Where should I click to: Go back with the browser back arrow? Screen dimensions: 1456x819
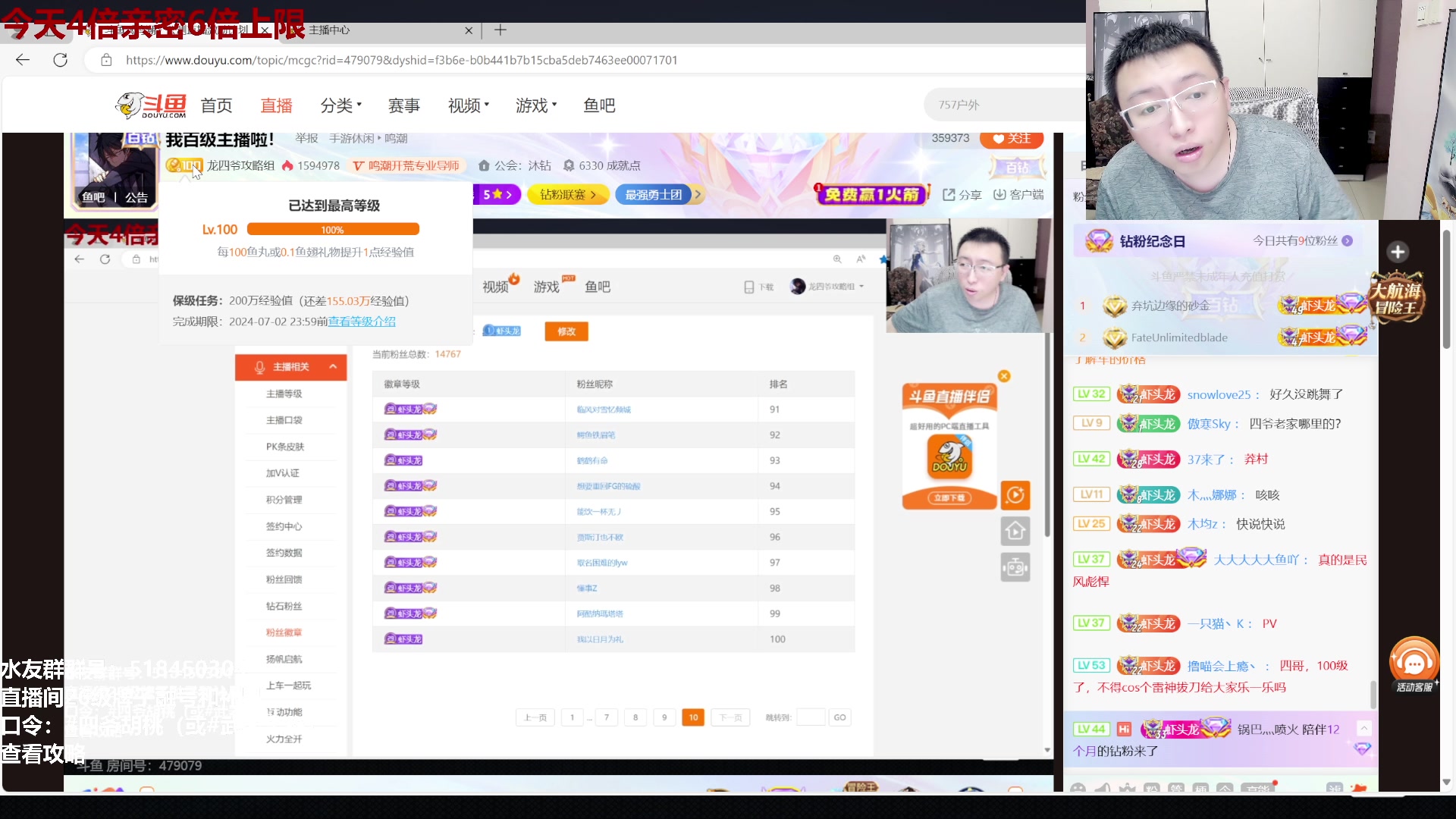[23, 60]
